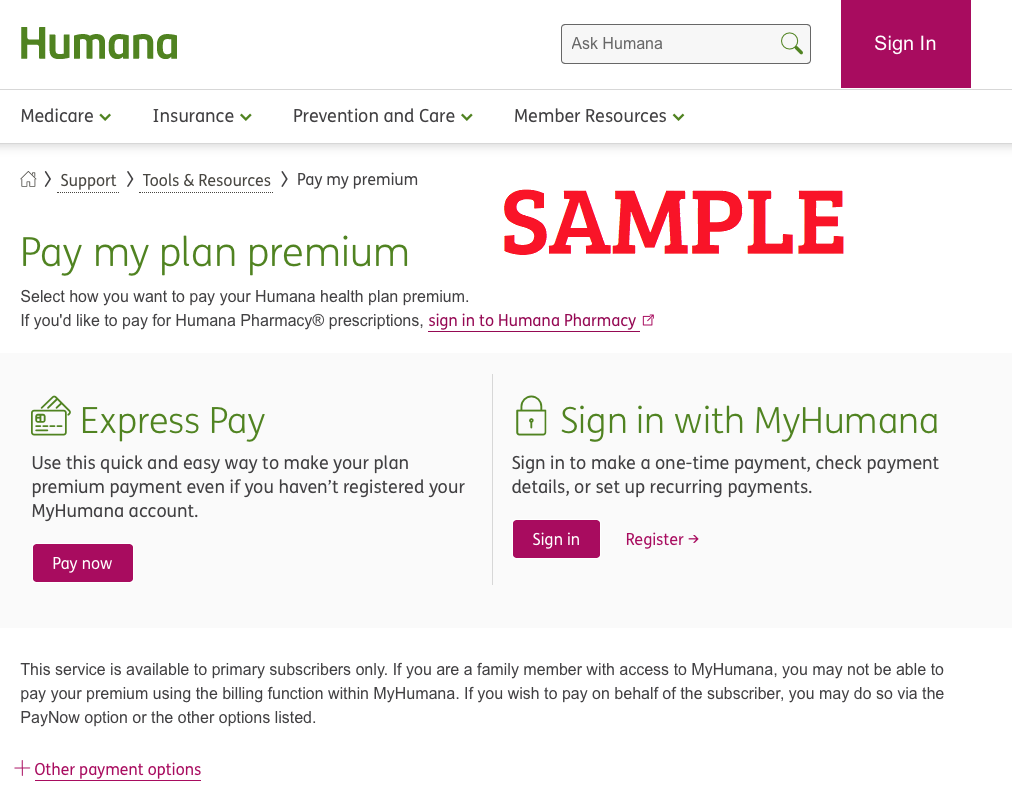Click the Humana logo
The image size is (1012, 792).
pyautogui.click(x=99, y=43)
